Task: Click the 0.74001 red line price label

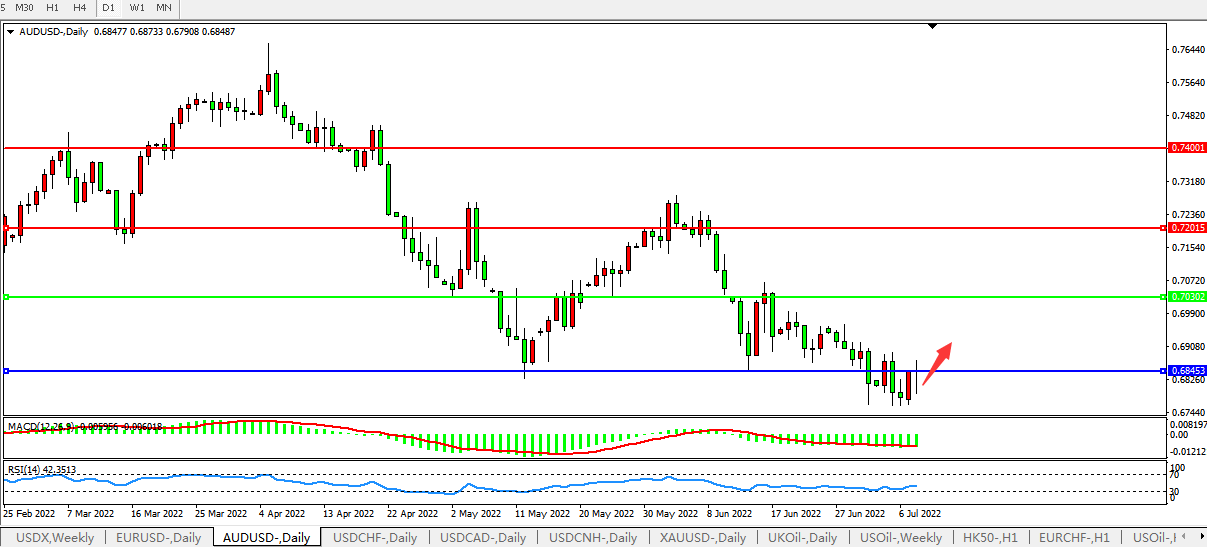Action: [1187, 148]
